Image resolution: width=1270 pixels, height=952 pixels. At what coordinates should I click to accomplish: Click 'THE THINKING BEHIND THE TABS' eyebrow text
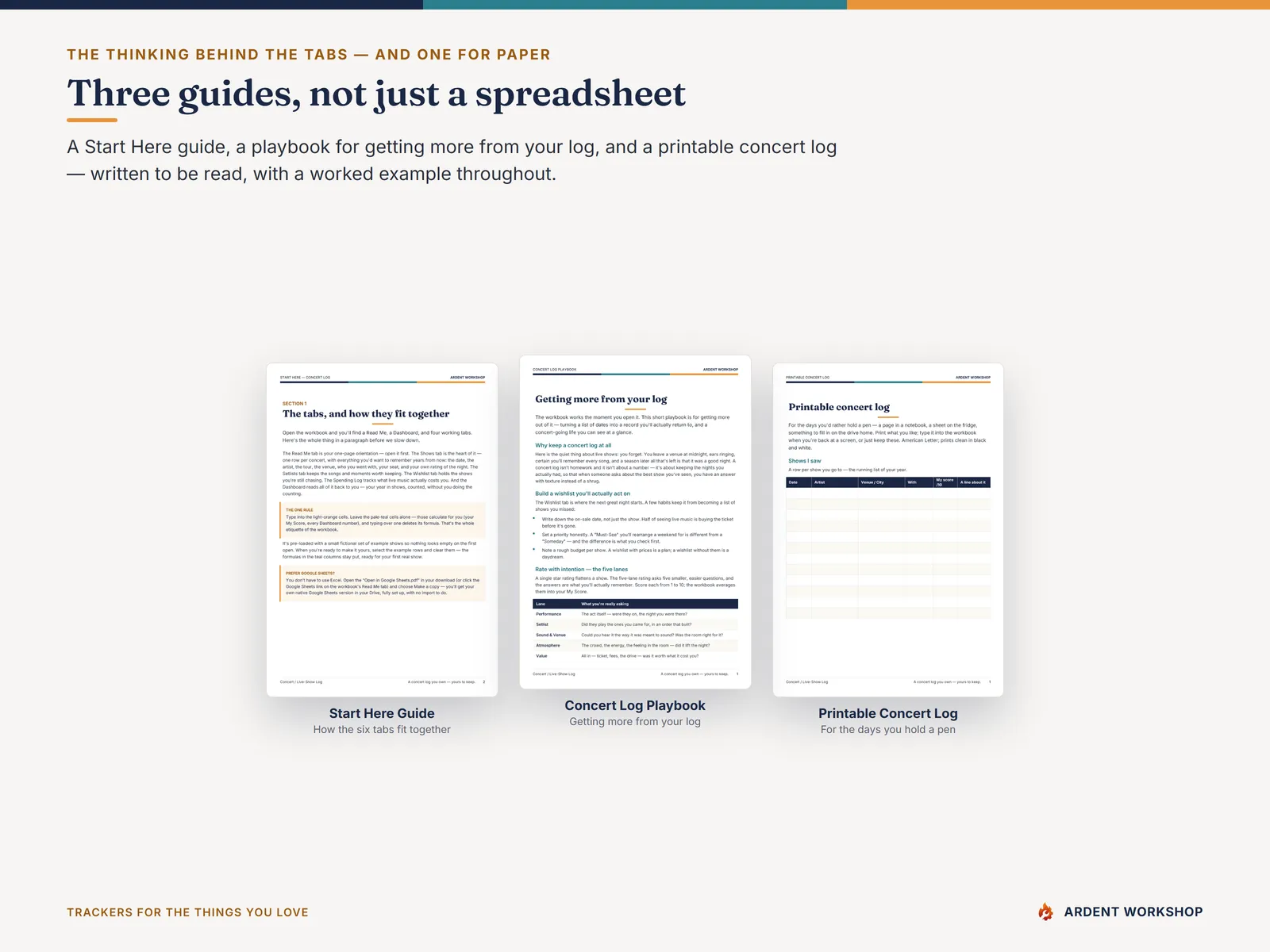(x=207, y=55)
